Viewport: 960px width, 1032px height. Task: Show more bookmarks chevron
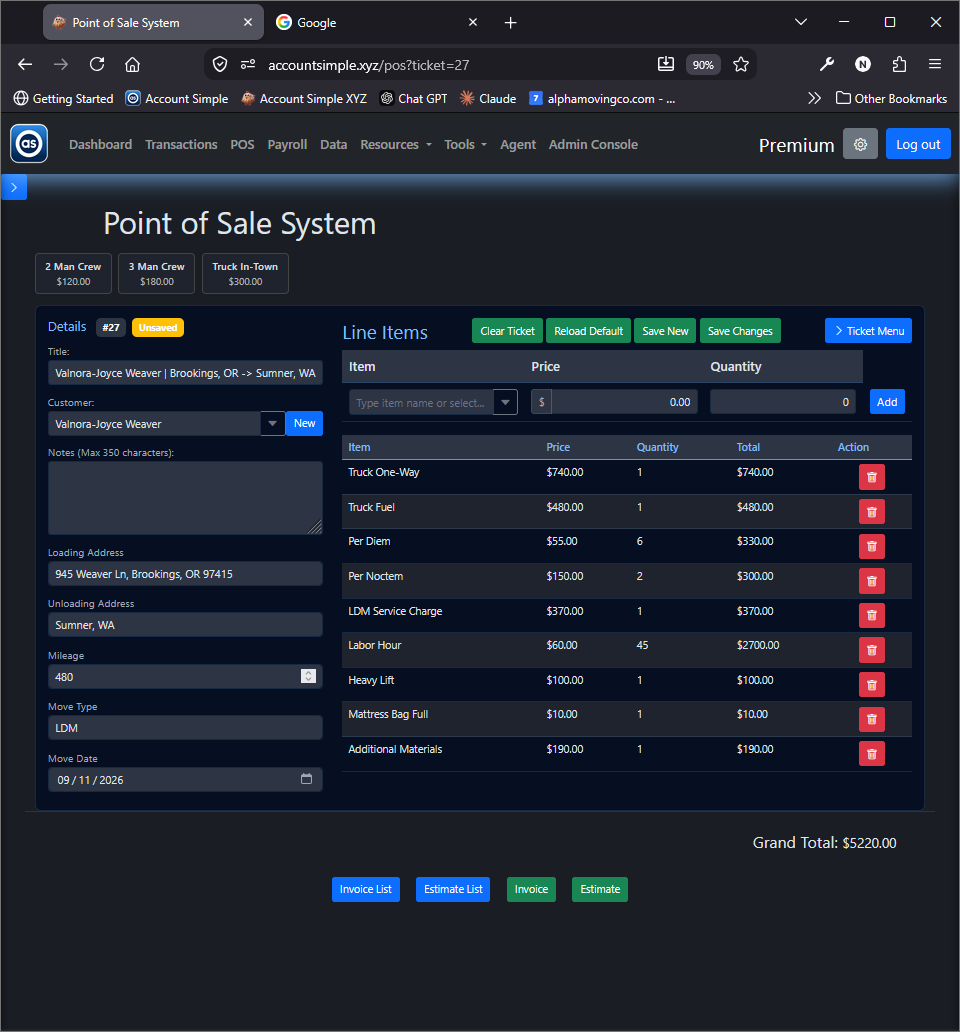[815, 98]
